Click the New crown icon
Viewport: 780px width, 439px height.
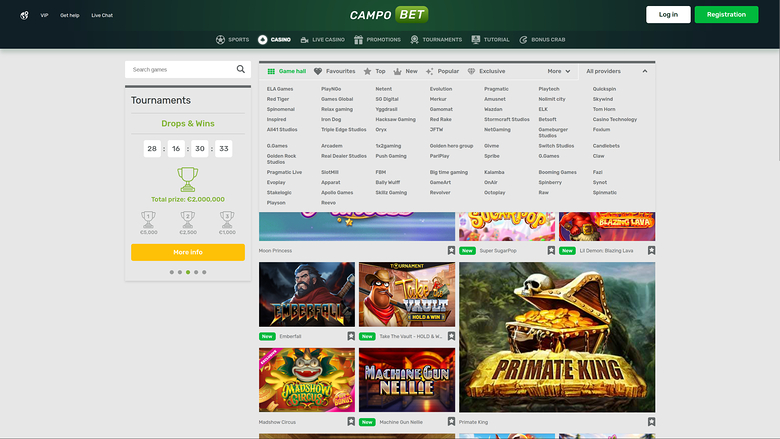click(x=397, y=71)
